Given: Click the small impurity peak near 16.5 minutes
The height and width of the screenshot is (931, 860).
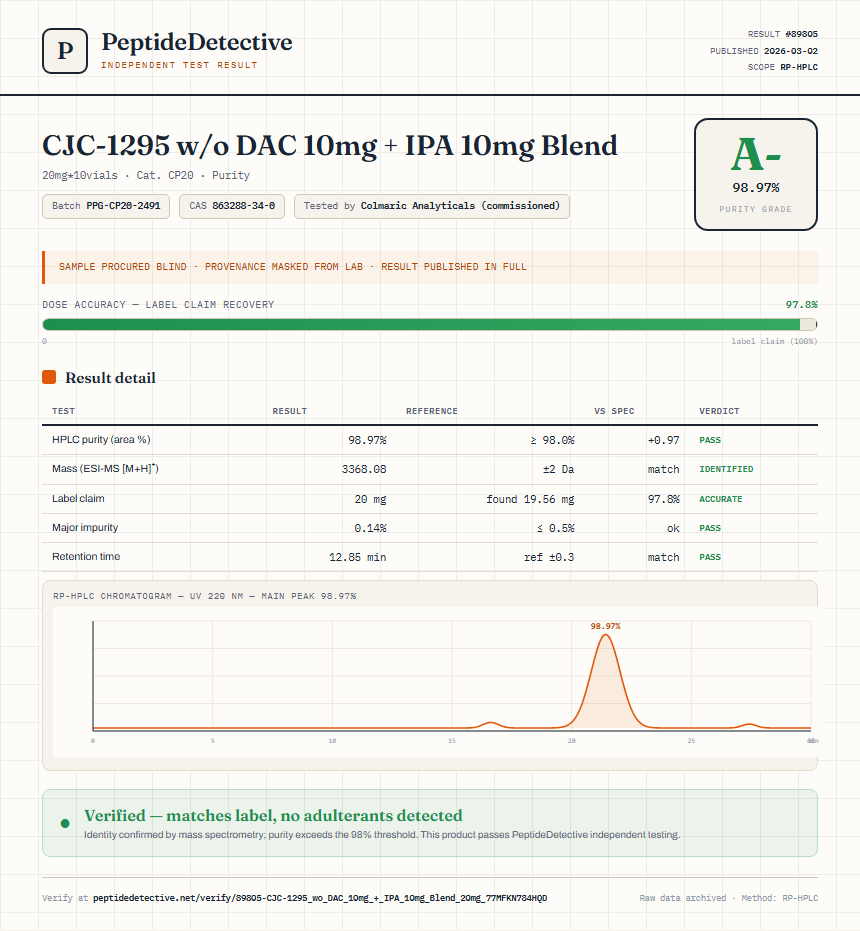Looking at the screenshot, I should (x=491, y=724).
